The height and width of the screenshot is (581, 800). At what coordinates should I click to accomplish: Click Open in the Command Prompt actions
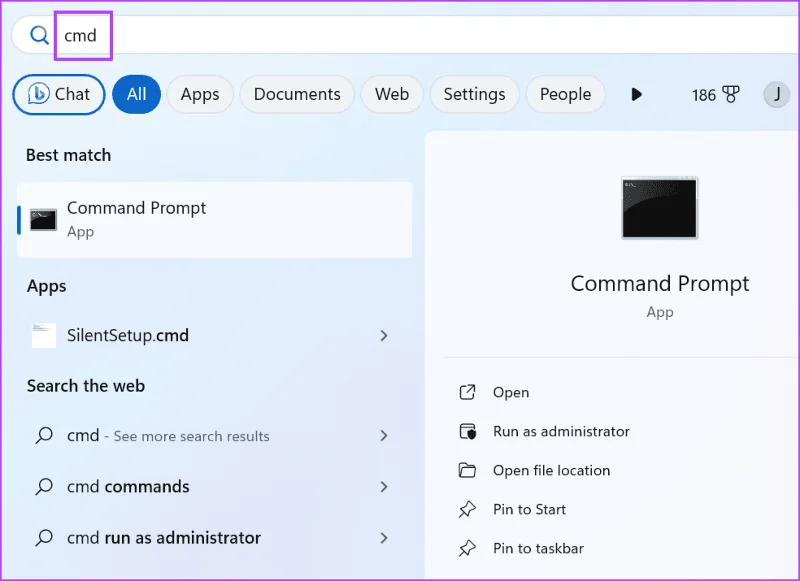(511, 392)
